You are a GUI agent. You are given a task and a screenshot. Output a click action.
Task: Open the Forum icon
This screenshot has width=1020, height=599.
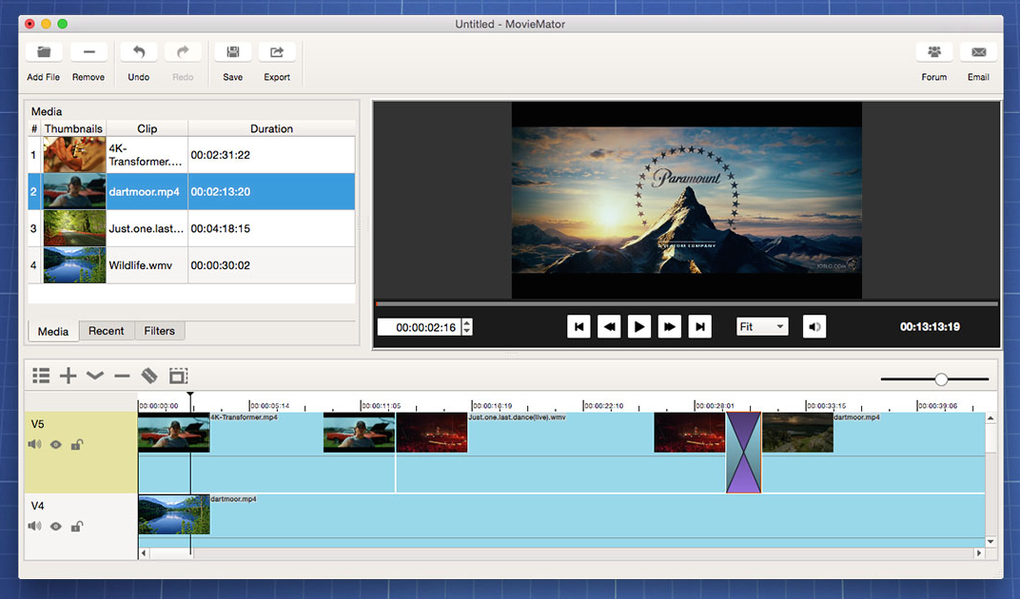[934, 52]
